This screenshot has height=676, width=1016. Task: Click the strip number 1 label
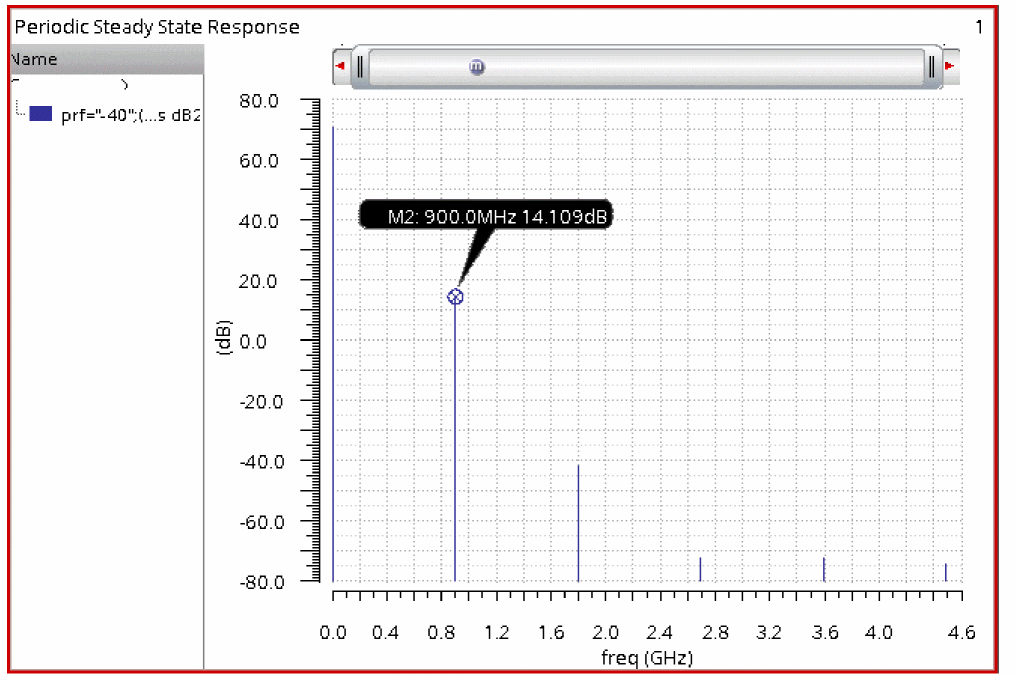(x=979, y=27)
